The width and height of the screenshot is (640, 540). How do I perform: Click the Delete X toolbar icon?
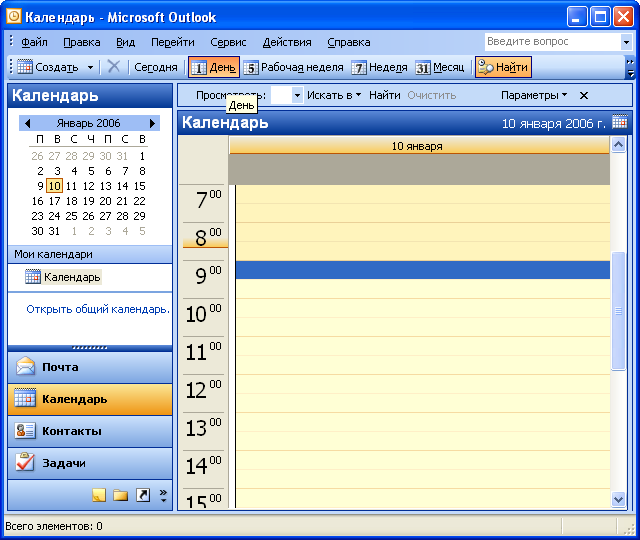(113, 67)
